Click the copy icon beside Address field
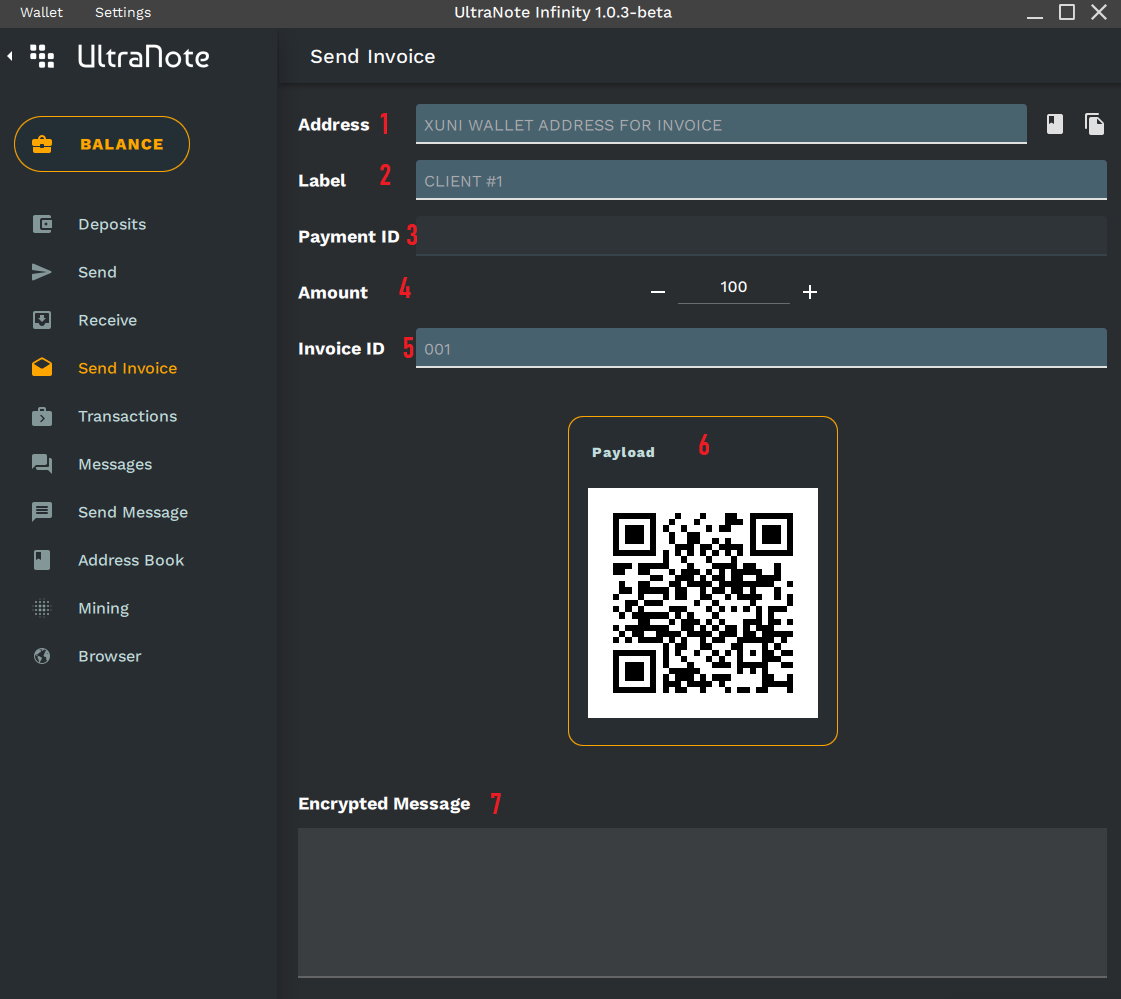Image resolution: width=1121 pixels, height=999 pixels. click(x=1094, y=124)
